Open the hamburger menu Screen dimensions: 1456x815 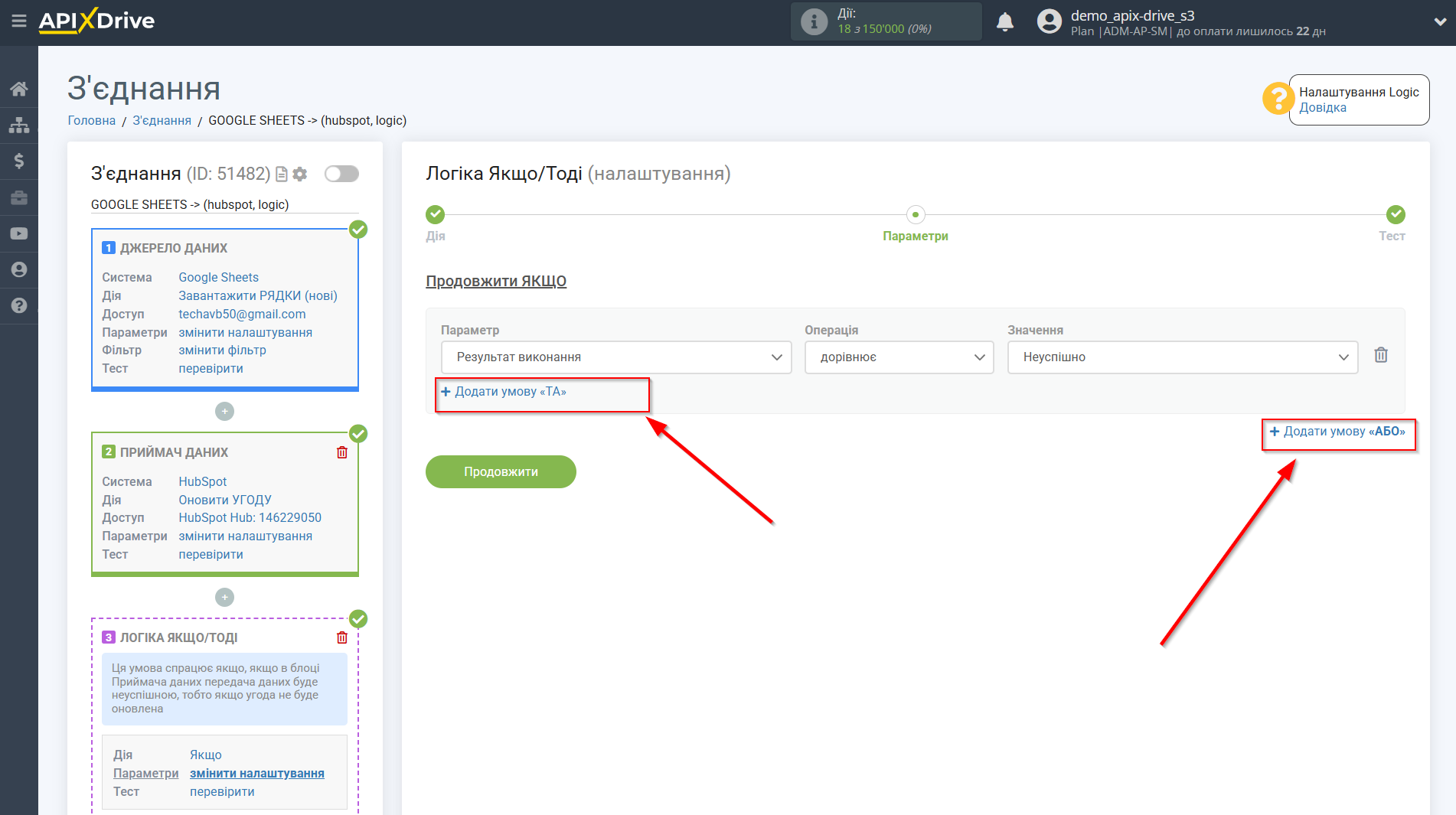coord(19,21)
